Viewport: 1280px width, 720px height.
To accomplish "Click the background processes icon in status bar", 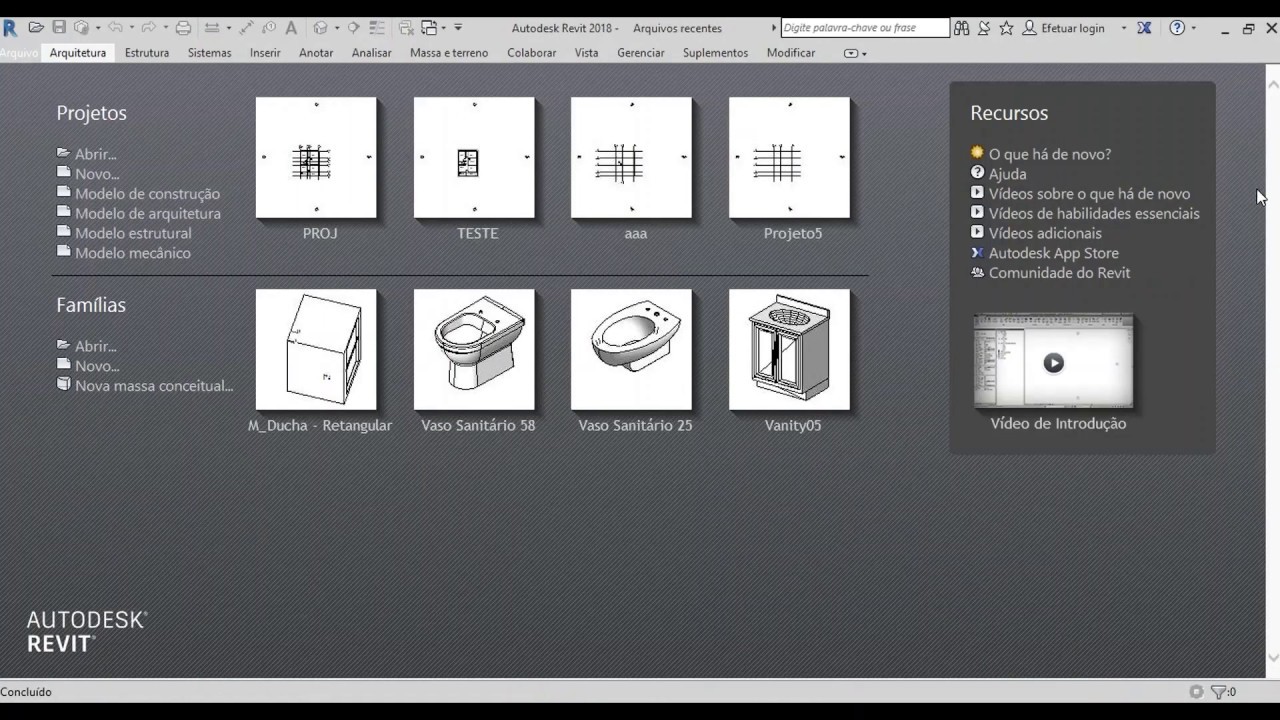I will (x=1196, y=691).
